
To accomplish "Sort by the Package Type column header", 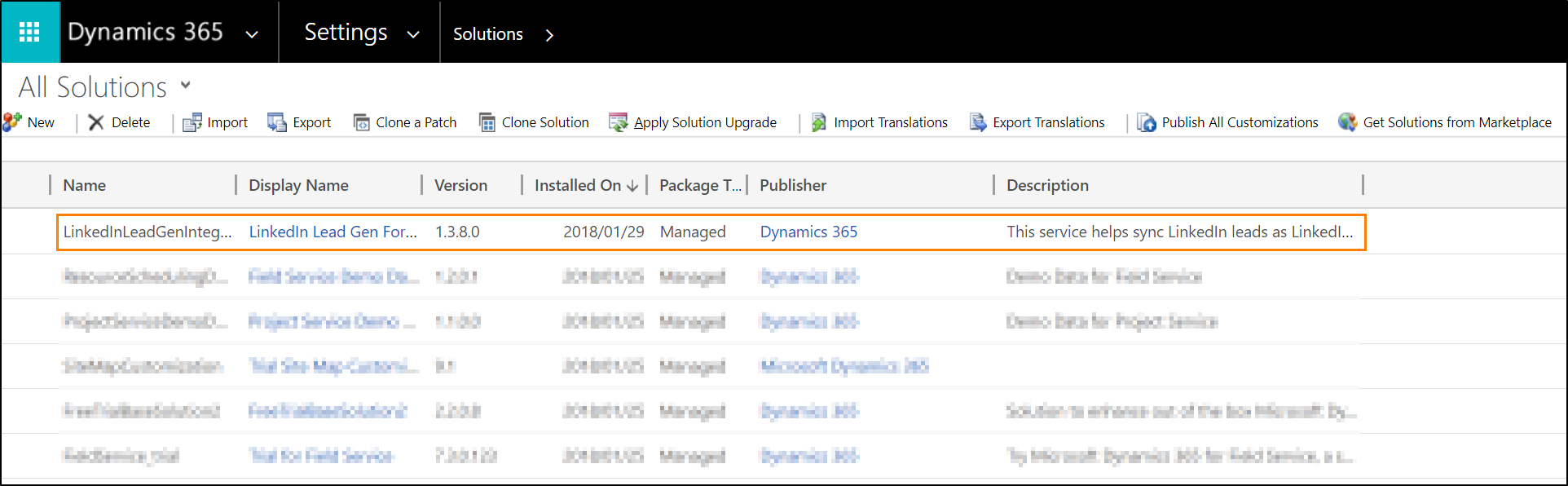I will click(x=700, y=185).
